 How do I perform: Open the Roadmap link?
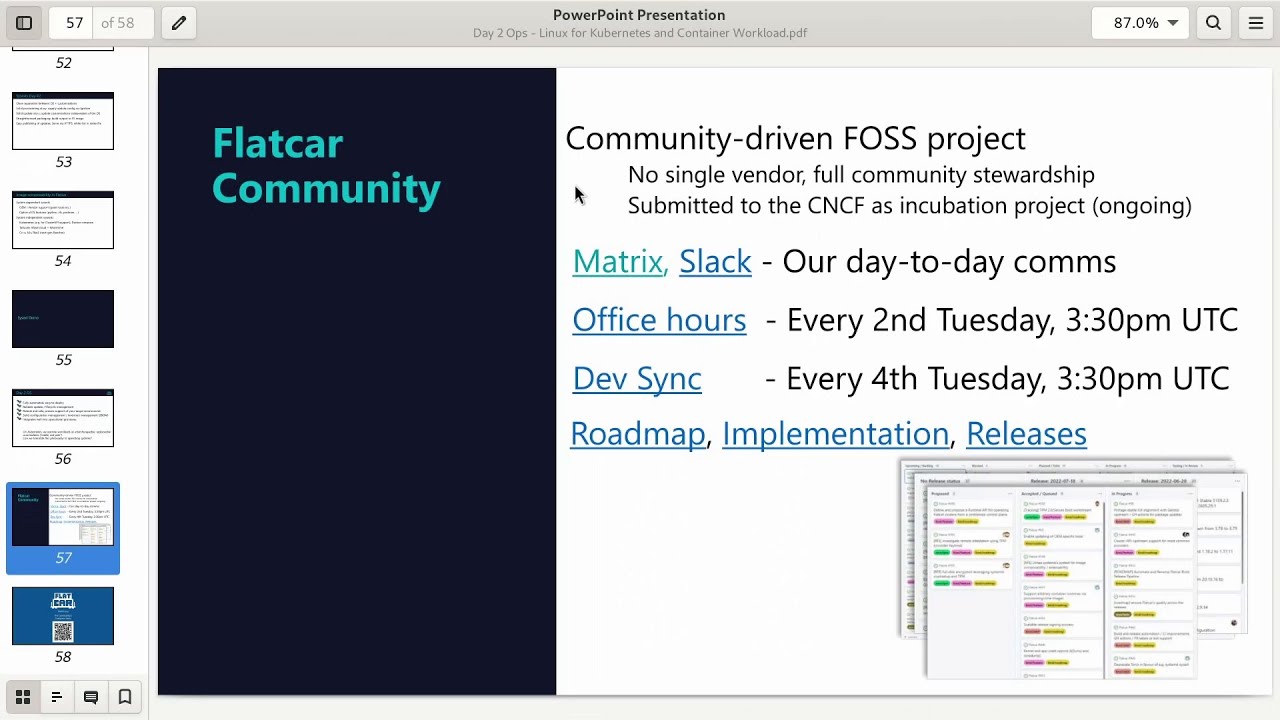637,434
